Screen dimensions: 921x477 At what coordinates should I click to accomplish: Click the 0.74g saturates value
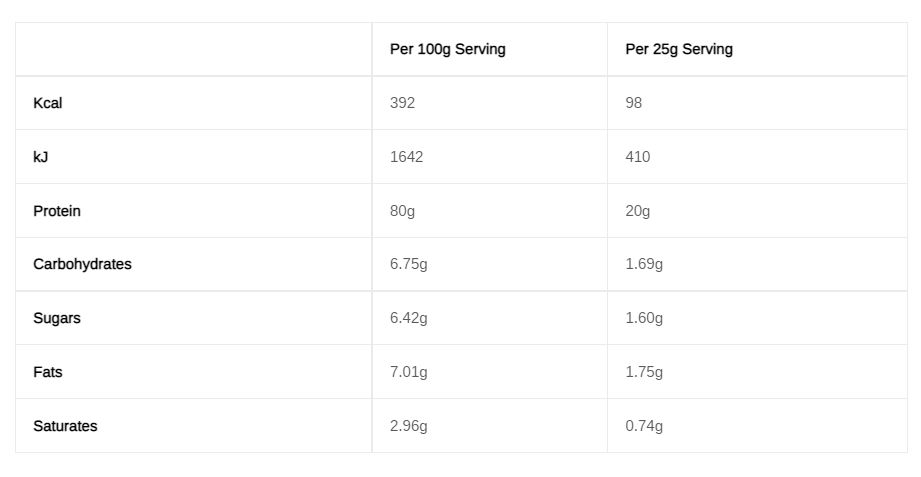644,426
